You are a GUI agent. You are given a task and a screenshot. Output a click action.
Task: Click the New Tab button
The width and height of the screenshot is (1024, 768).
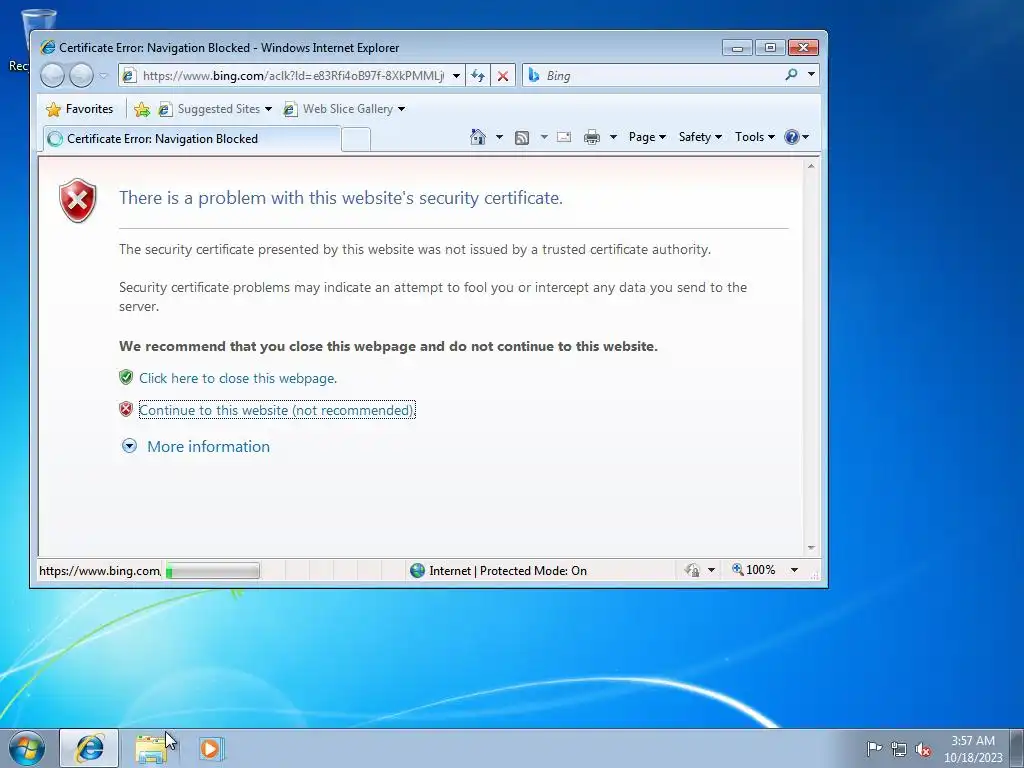click(x=356, y=139)
